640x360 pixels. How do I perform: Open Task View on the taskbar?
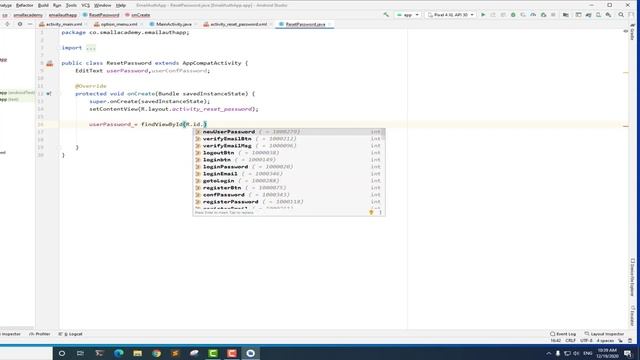(80, 353)
